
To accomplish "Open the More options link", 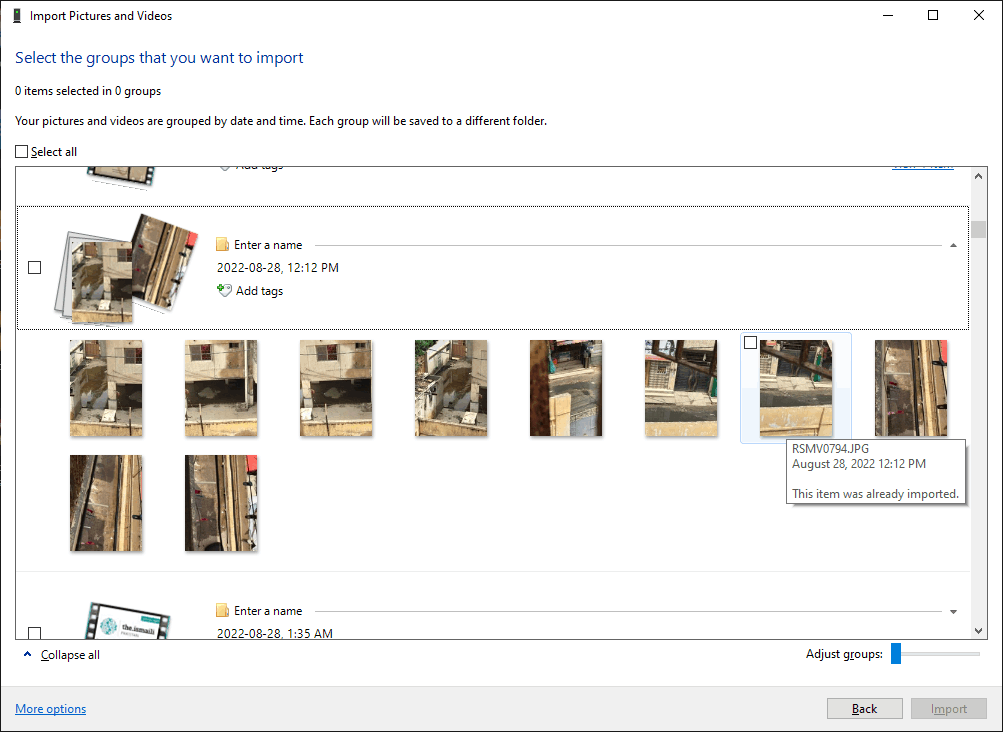I will click(51, 708).
